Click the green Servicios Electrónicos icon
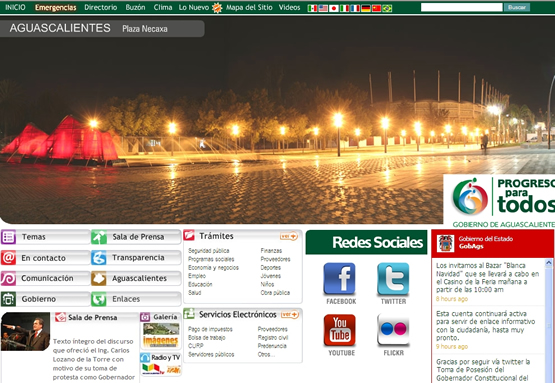Image resolution: width=555 pixels, height=383 pixels. tap(189, 313)
